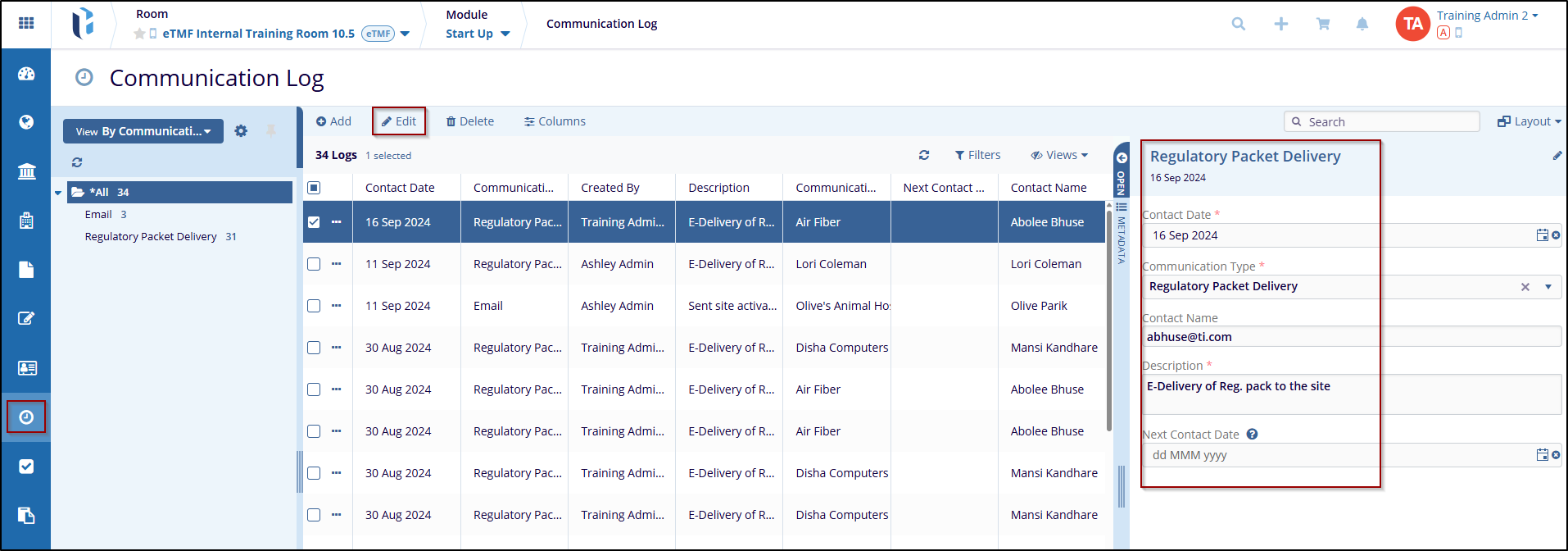
Task: Open the Layout dropdown
Action: (1529, 121)
